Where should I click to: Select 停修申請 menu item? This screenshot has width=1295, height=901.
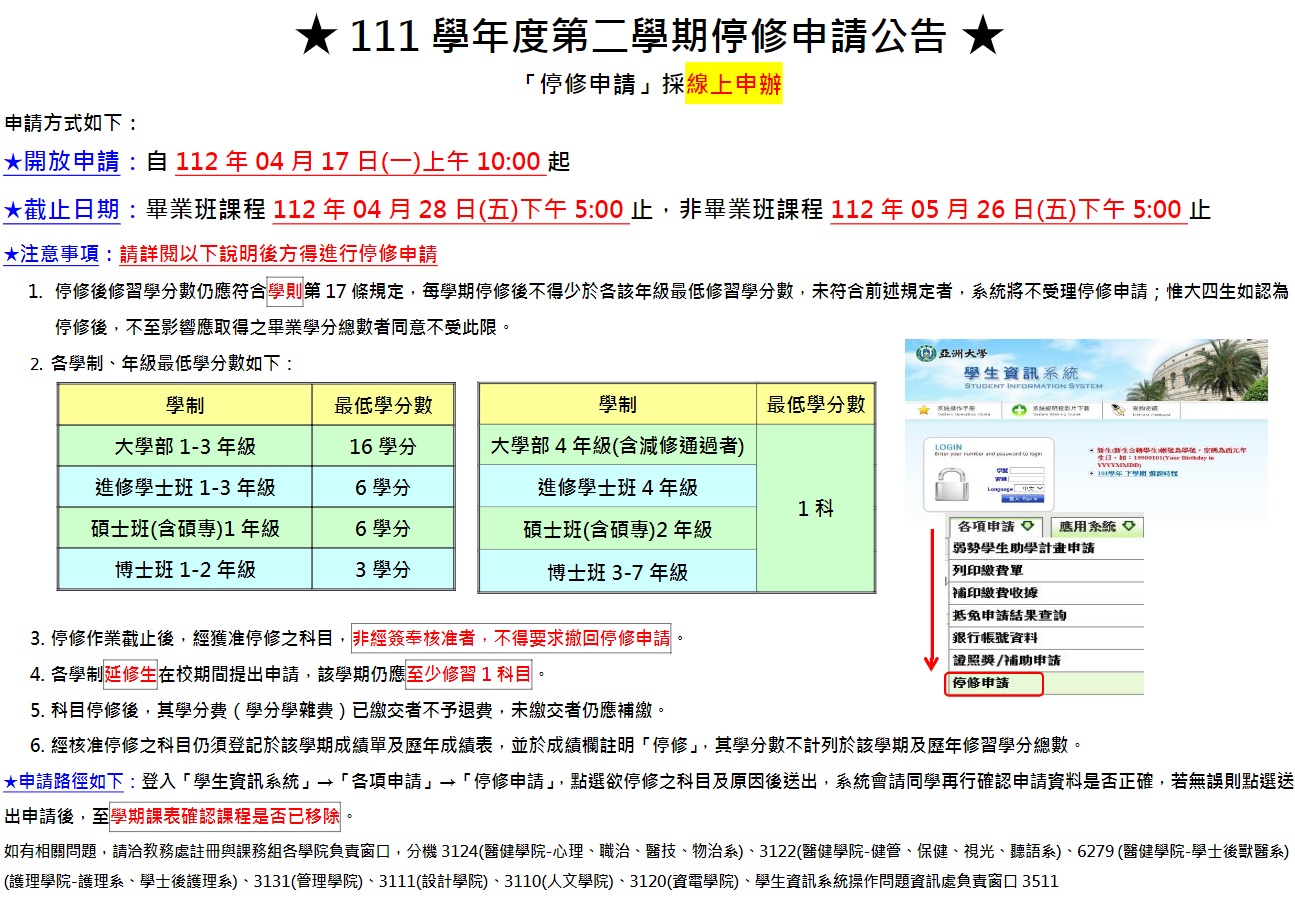(x=994, y=684)
